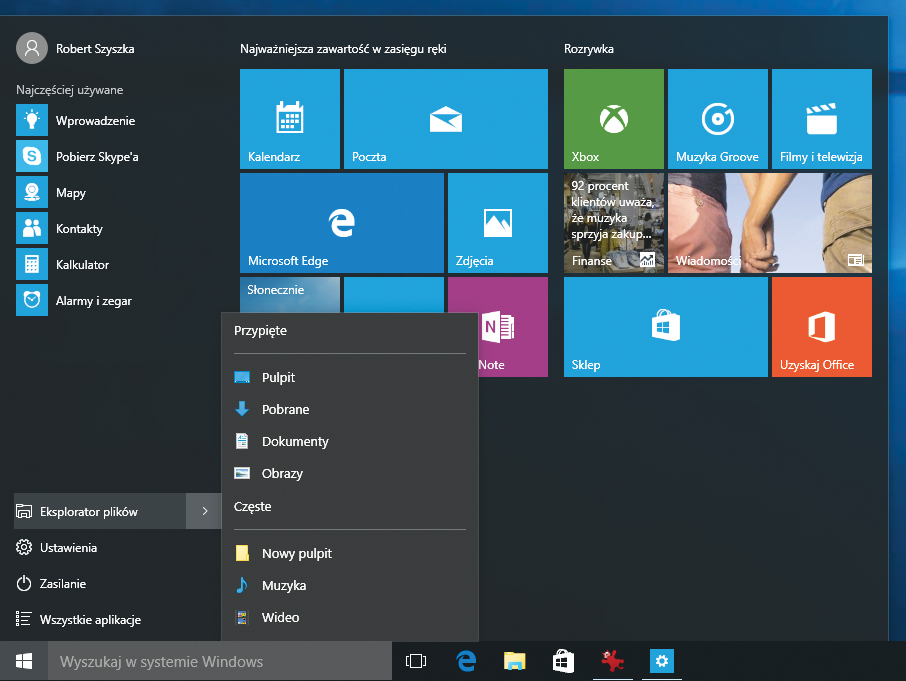
Task: Click Zasilanie to open power options
Action: 57,583
